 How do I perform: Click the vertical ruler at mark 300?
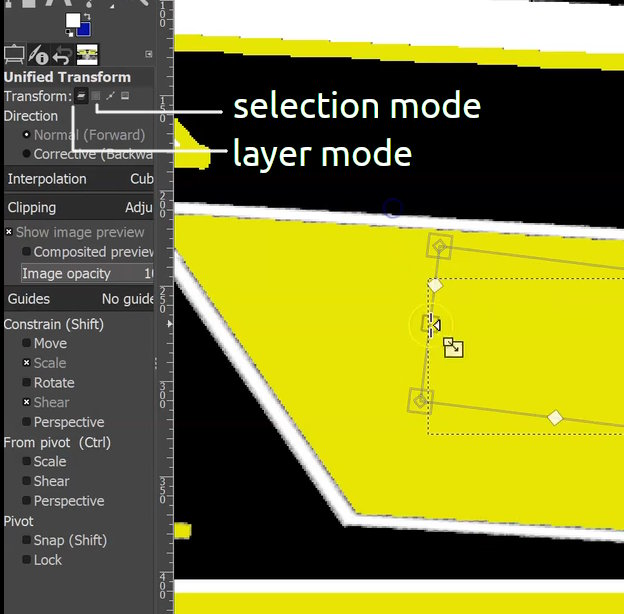(162, 394)
